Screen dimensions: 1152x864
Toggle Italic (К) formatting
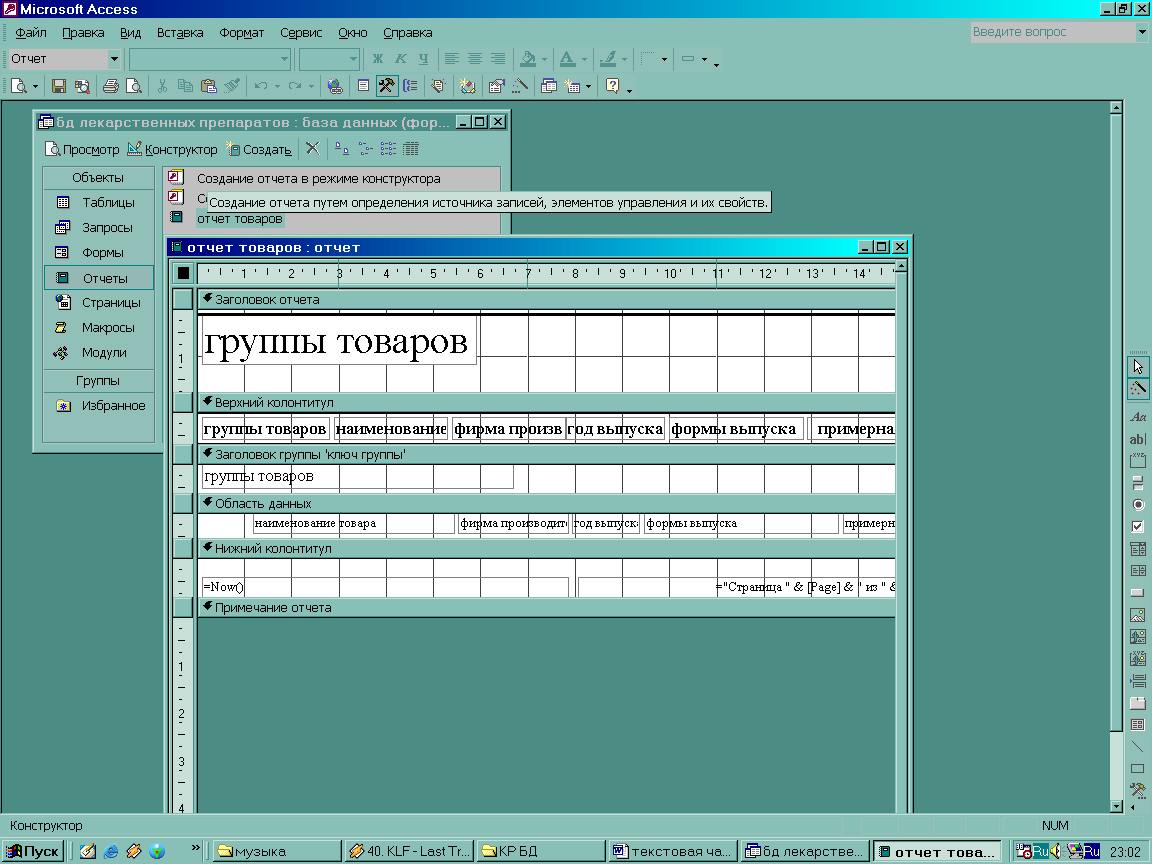(x=400, y=59)
